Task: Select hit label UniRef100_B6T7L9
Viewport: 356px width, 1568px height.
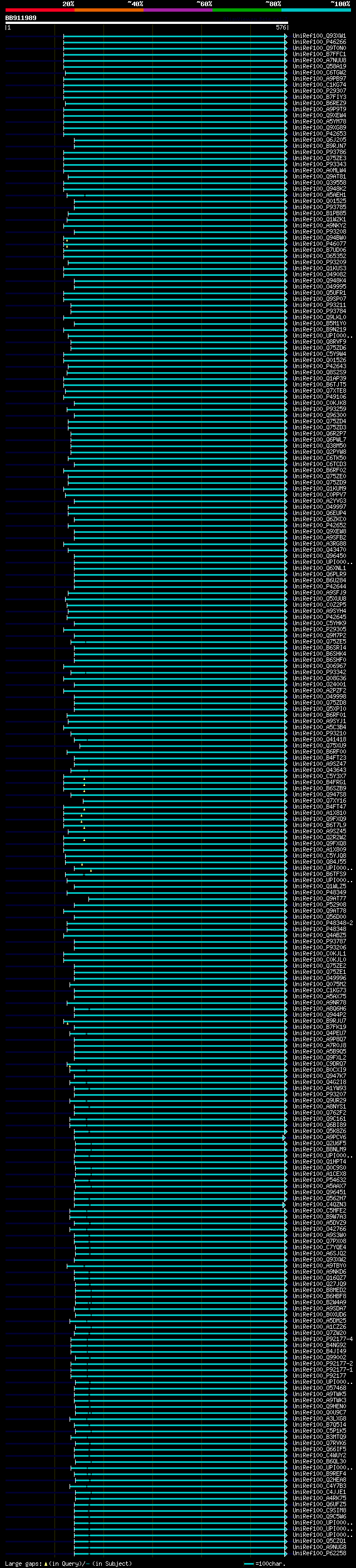Action: point(319,825)
